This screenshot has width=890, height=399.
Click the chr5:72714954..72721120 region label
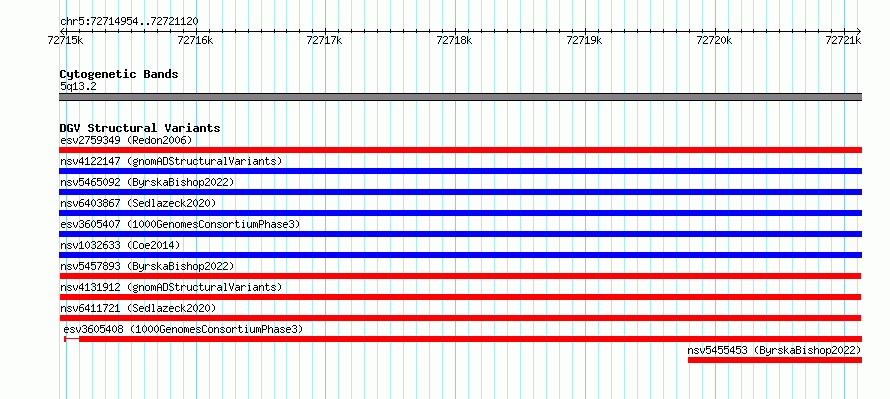click(x=129, y=22)
